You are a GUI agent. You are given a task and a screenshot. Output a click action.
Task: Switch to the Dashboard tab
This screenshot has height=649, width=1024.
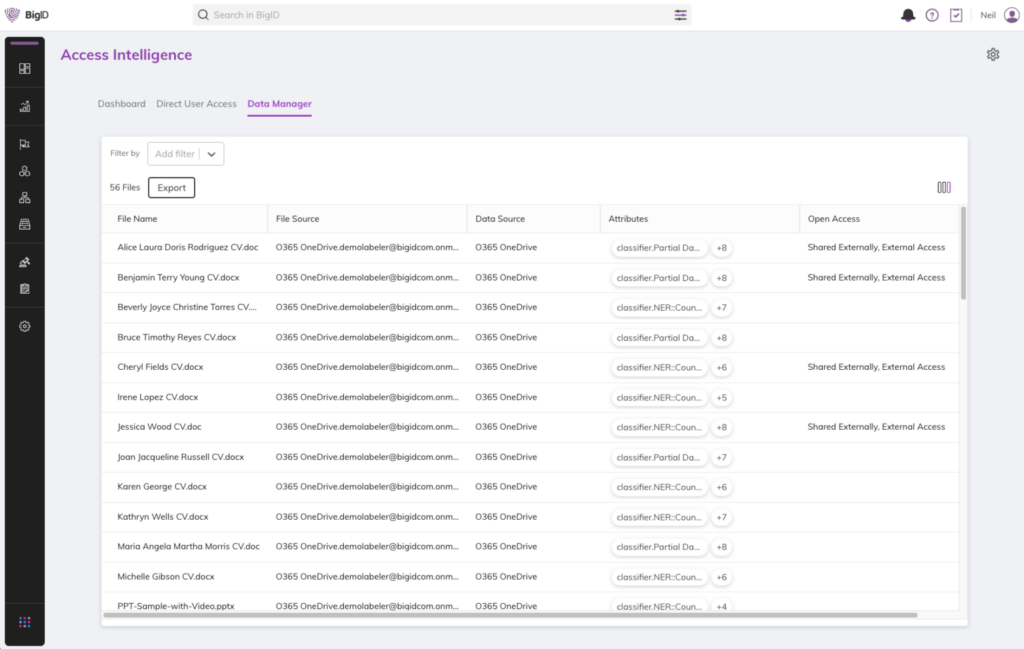(x=121, y=104)
